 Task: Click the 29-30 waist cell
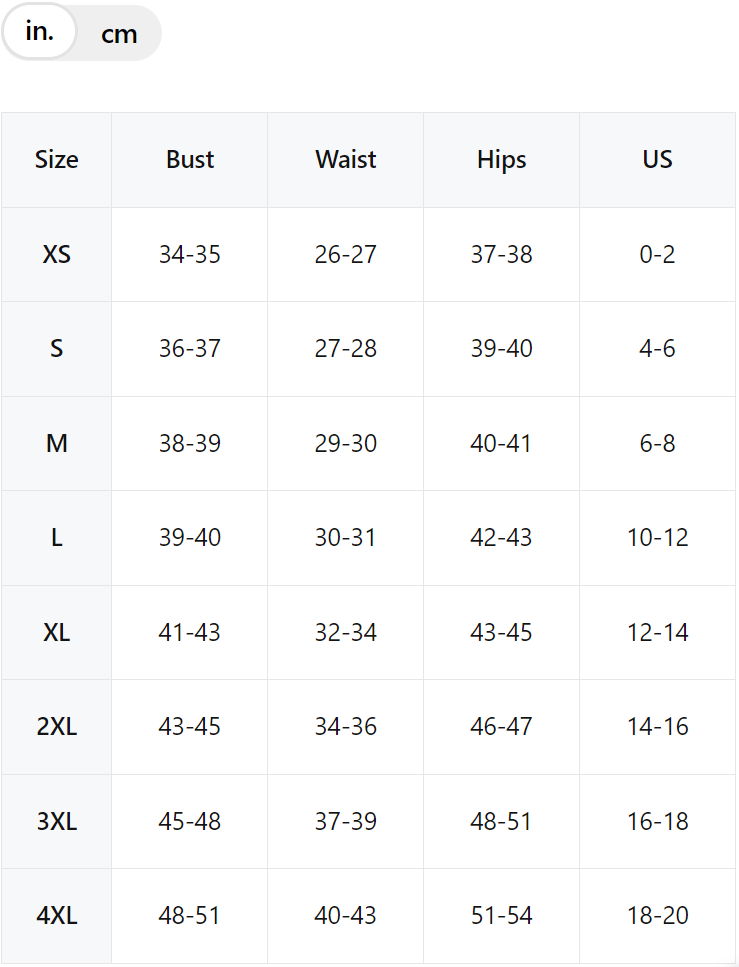tap(346, 444)
